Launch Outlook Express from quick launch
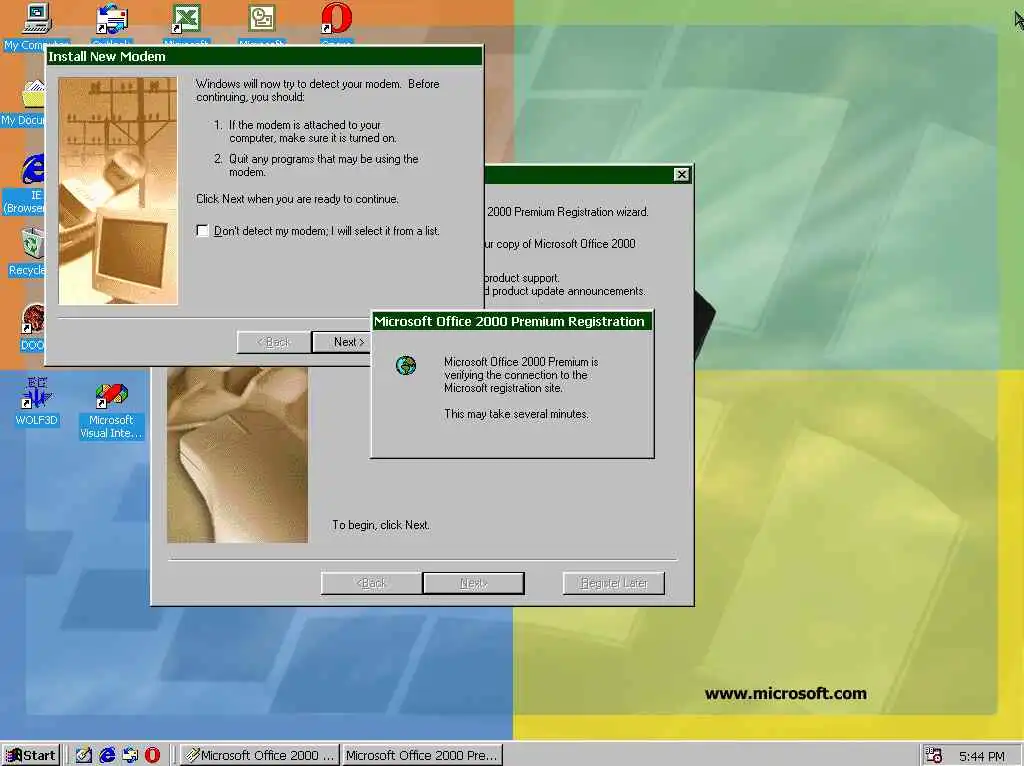The width and height of the screenshot is (1024, 766). [130, 755]
